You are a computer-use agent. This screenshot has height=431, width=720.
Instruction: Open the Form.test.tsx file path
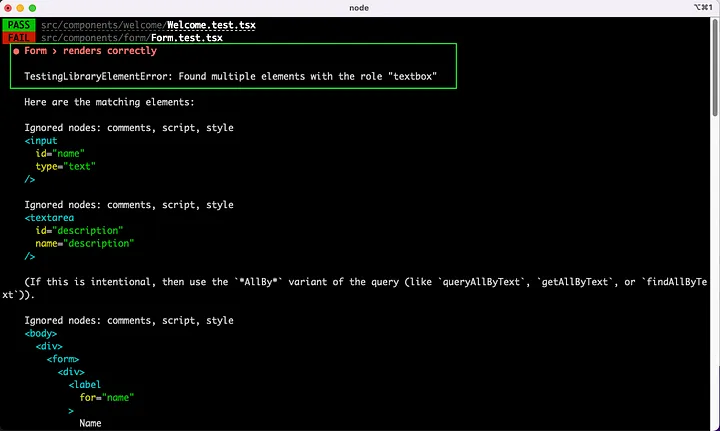(132, 38)
